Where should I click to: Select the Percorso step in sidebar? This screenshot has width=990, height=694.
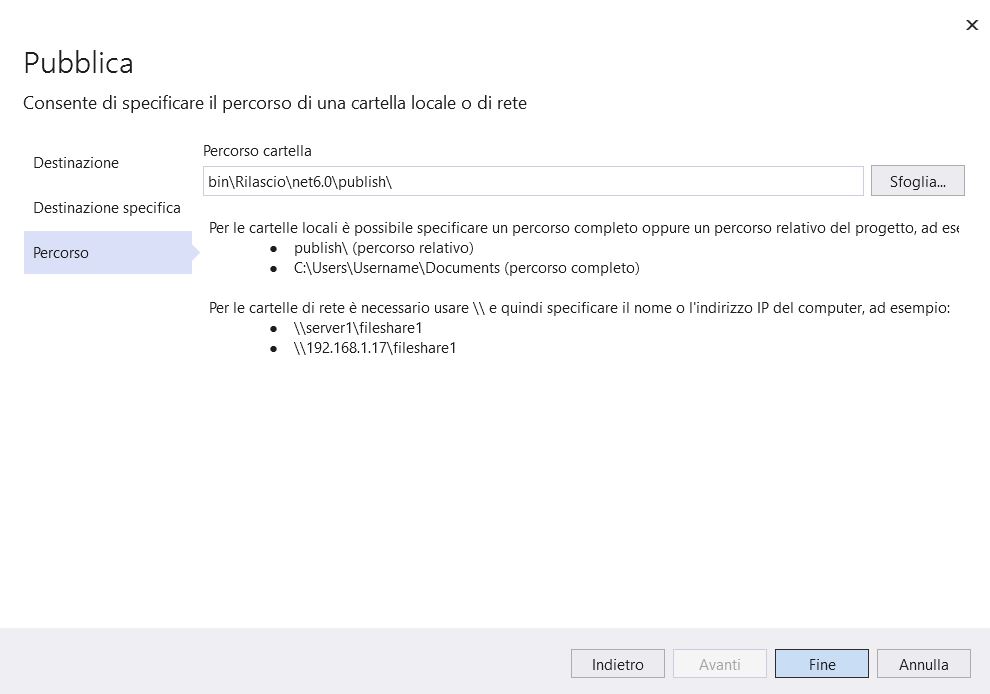pos(108,253)
